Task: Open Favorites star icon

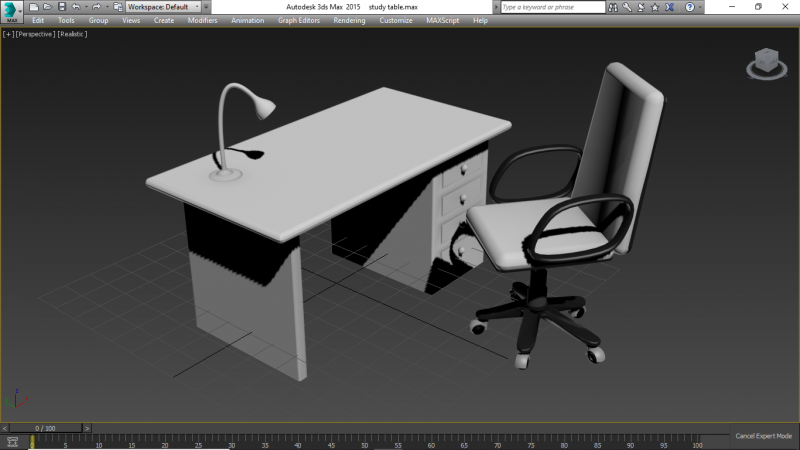Action: click(x=655, y=7)
